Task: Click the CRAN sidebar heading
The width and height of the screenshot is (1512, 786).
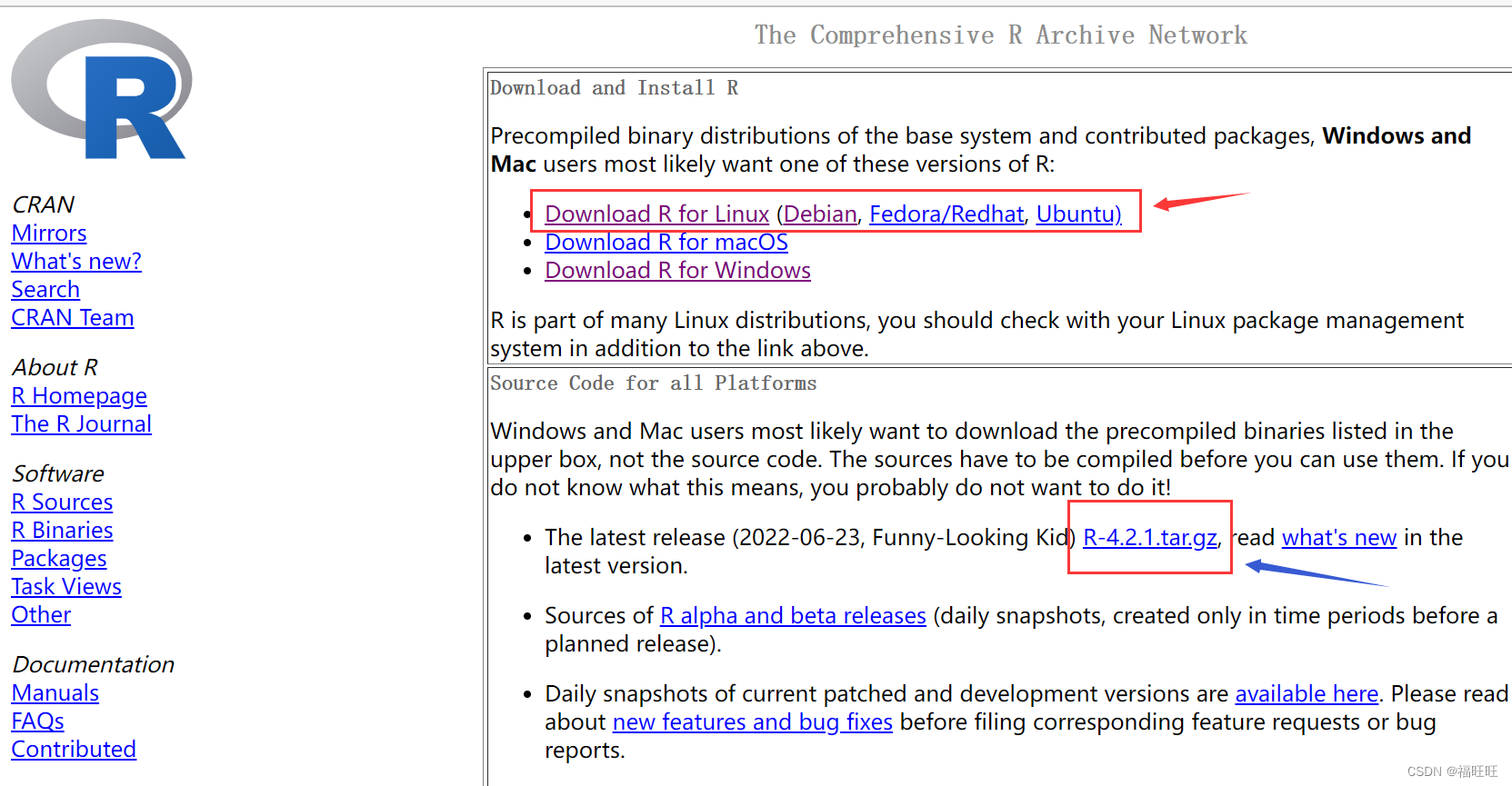Action: tap(44, 205)
